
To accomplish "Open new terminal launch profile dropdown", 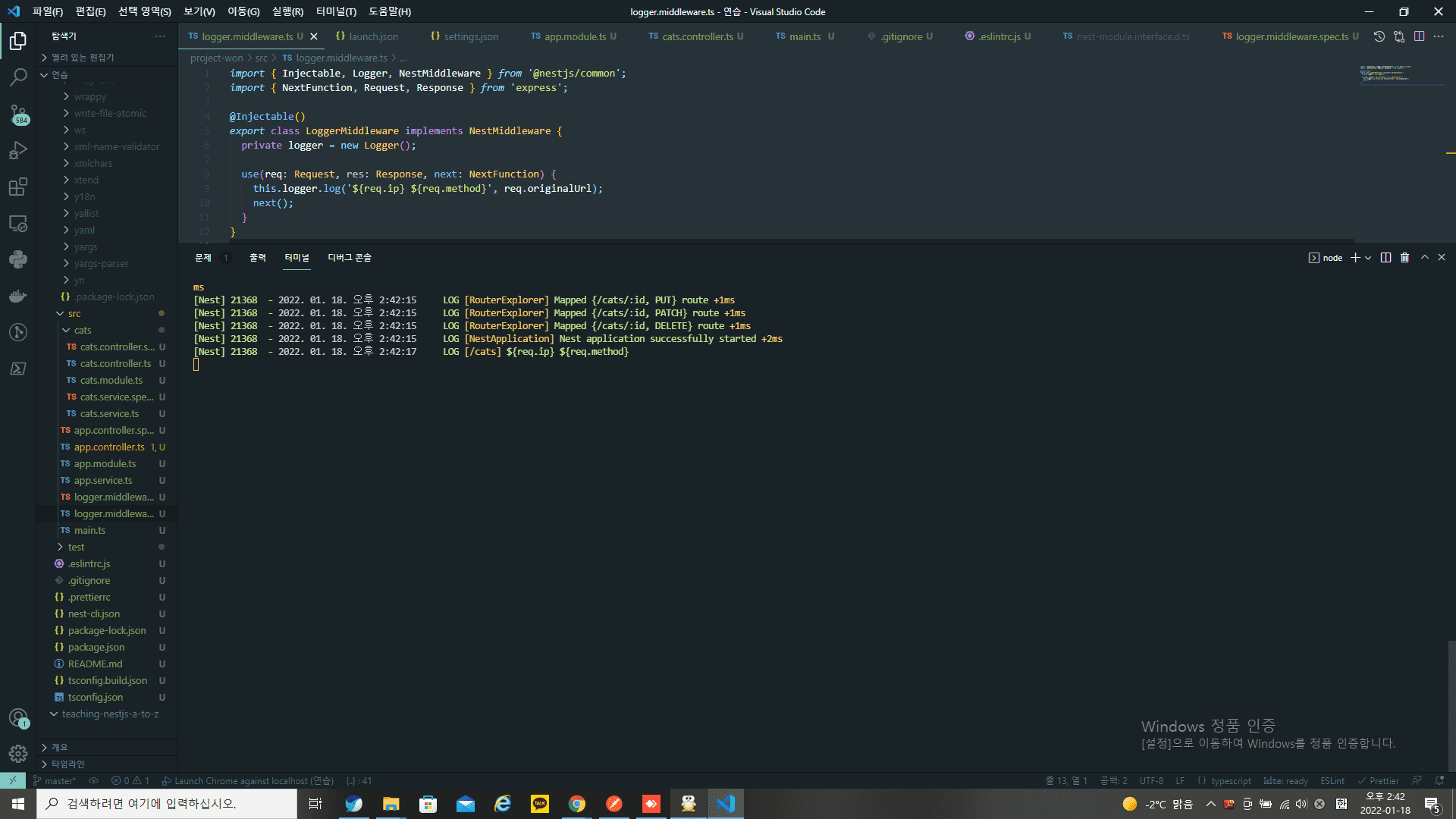I will [1368, 258].
